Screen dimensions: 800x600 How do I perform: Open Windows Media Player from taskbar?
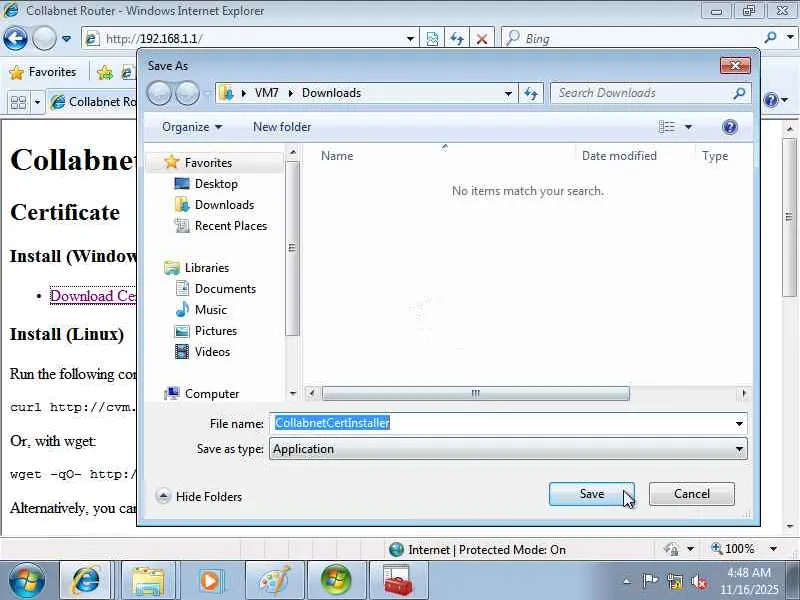(x=210, y=581)
